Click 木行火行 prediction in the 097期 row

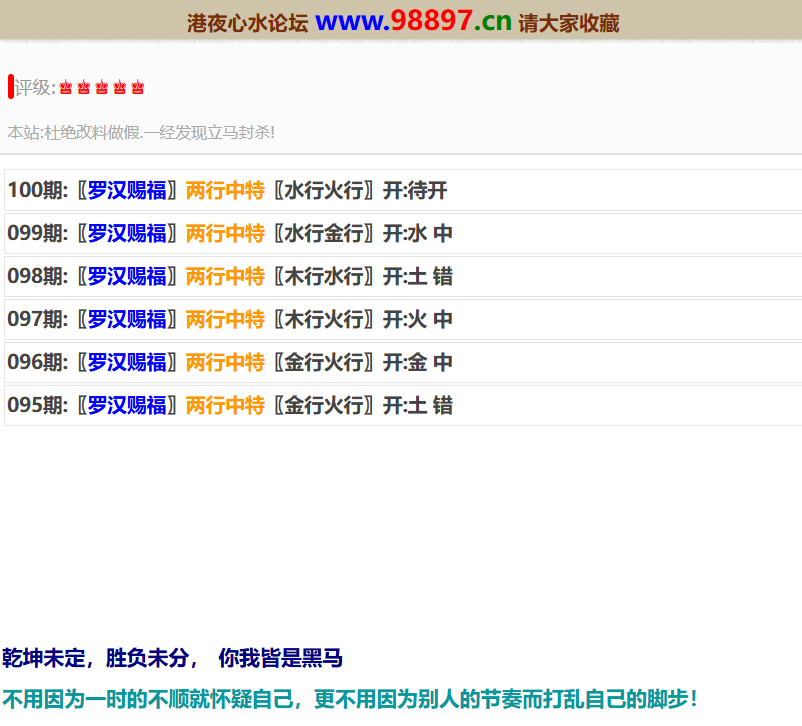coord(324,319)
